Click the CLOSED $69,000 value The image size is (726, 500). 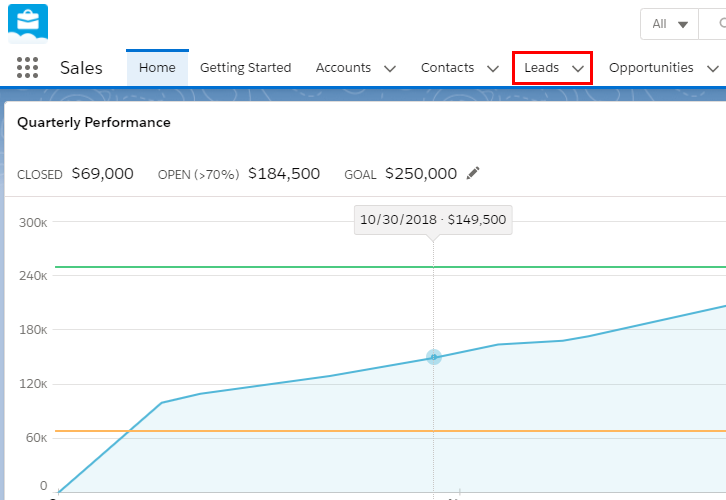pos(103,174)
